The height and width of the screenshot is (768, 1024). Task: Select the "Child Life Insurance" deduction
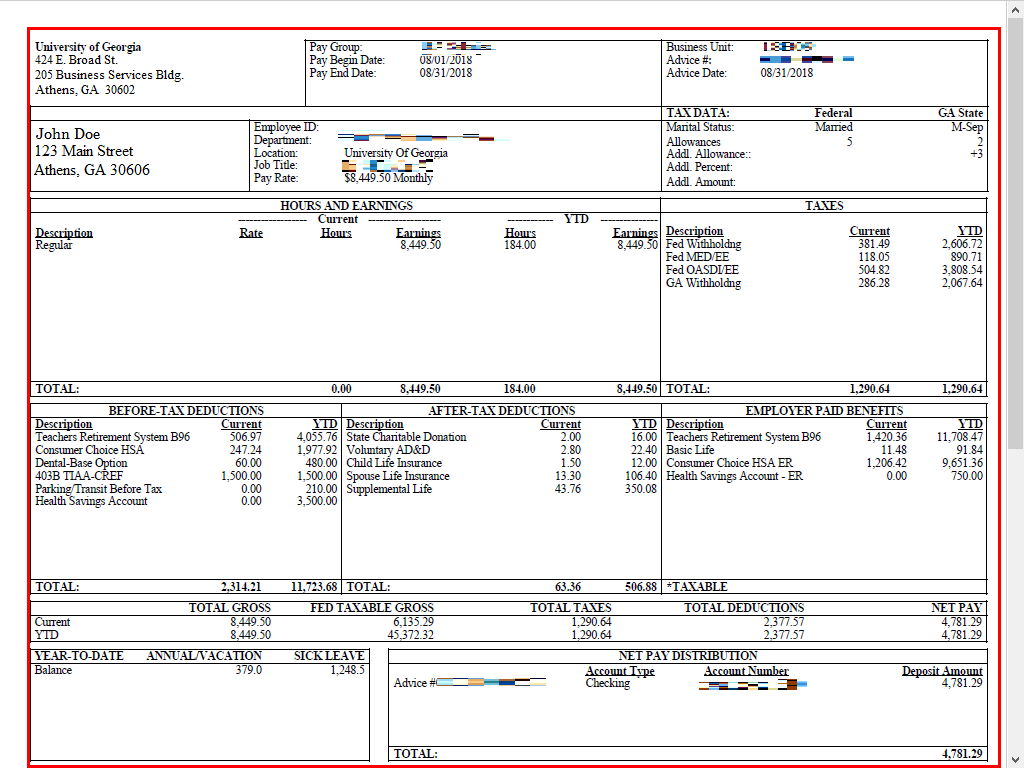point(394,463)
